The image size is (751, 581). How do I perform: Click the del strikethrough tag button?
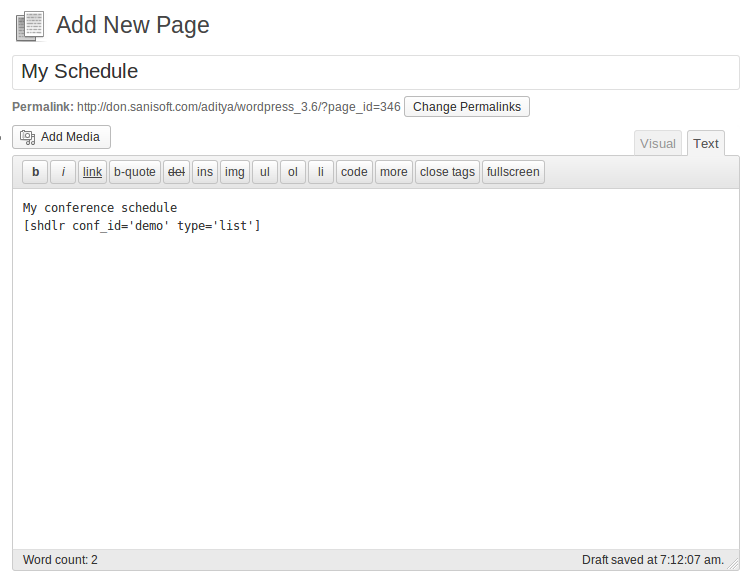pos(176,172)
